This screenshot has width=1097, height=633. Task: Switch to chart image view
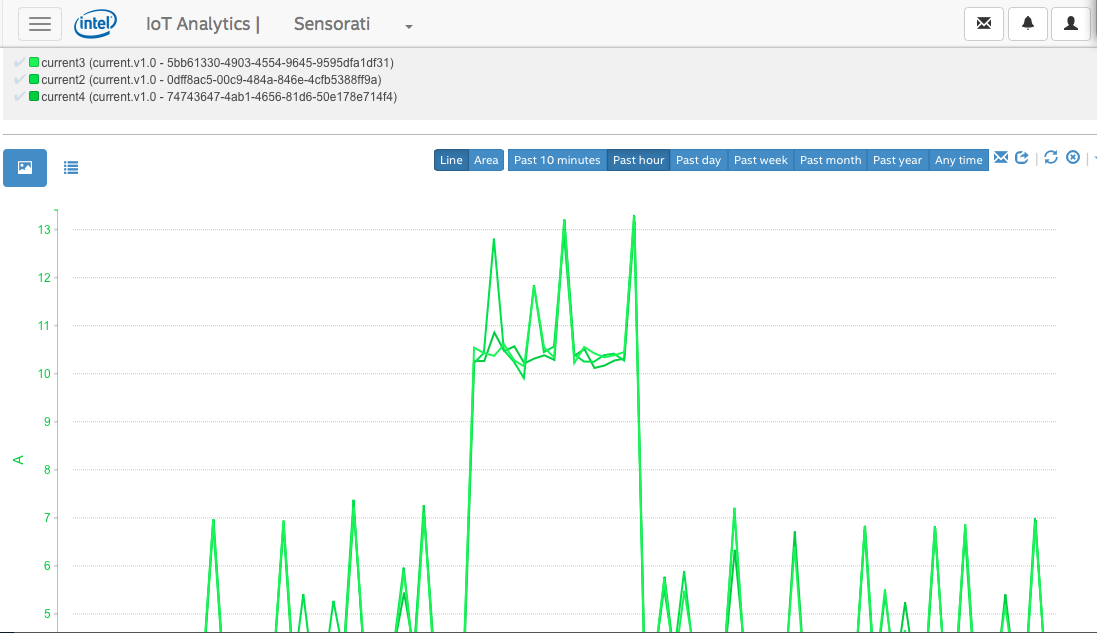(25, 168)
